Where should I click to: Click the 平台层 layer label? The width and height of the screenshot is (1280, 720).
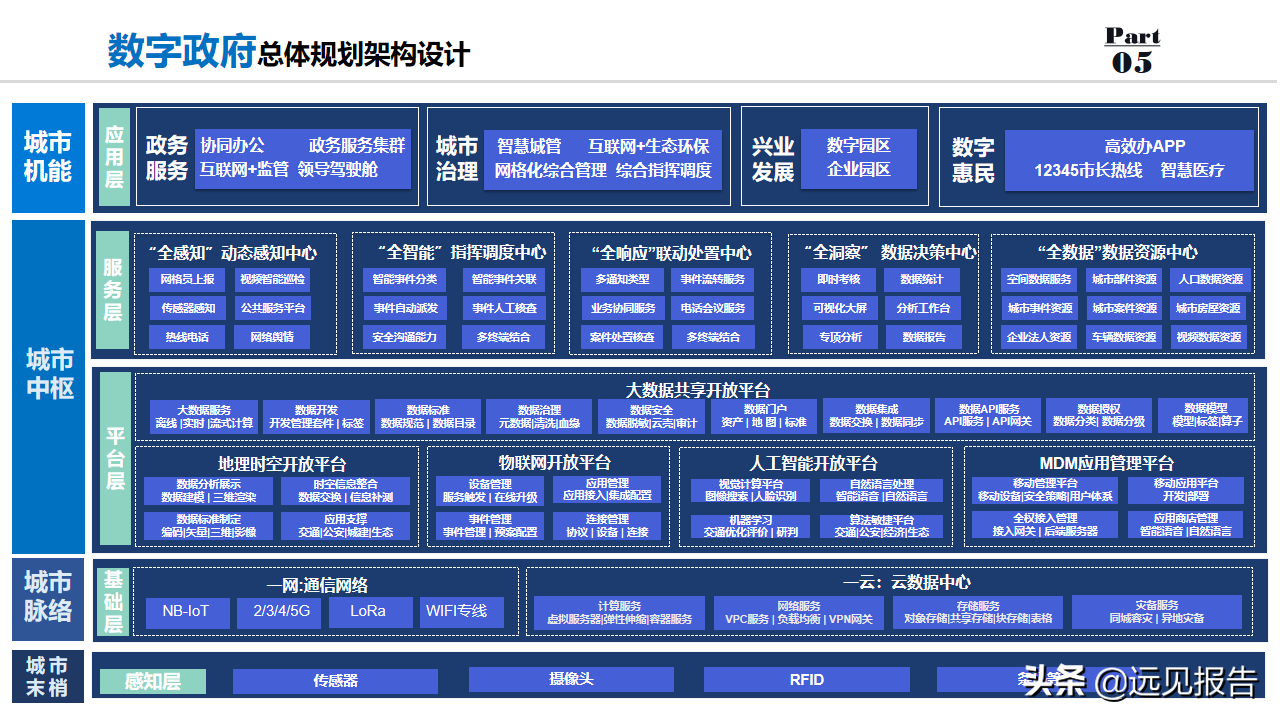point(116,459)
